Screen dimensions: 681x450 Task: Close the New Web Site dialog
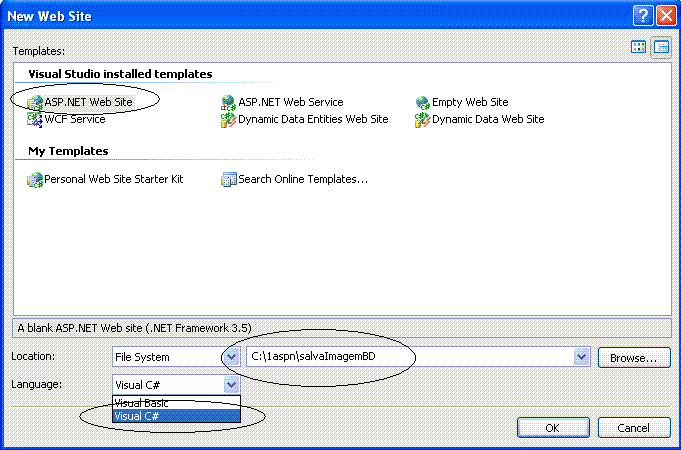pos(666,17)
